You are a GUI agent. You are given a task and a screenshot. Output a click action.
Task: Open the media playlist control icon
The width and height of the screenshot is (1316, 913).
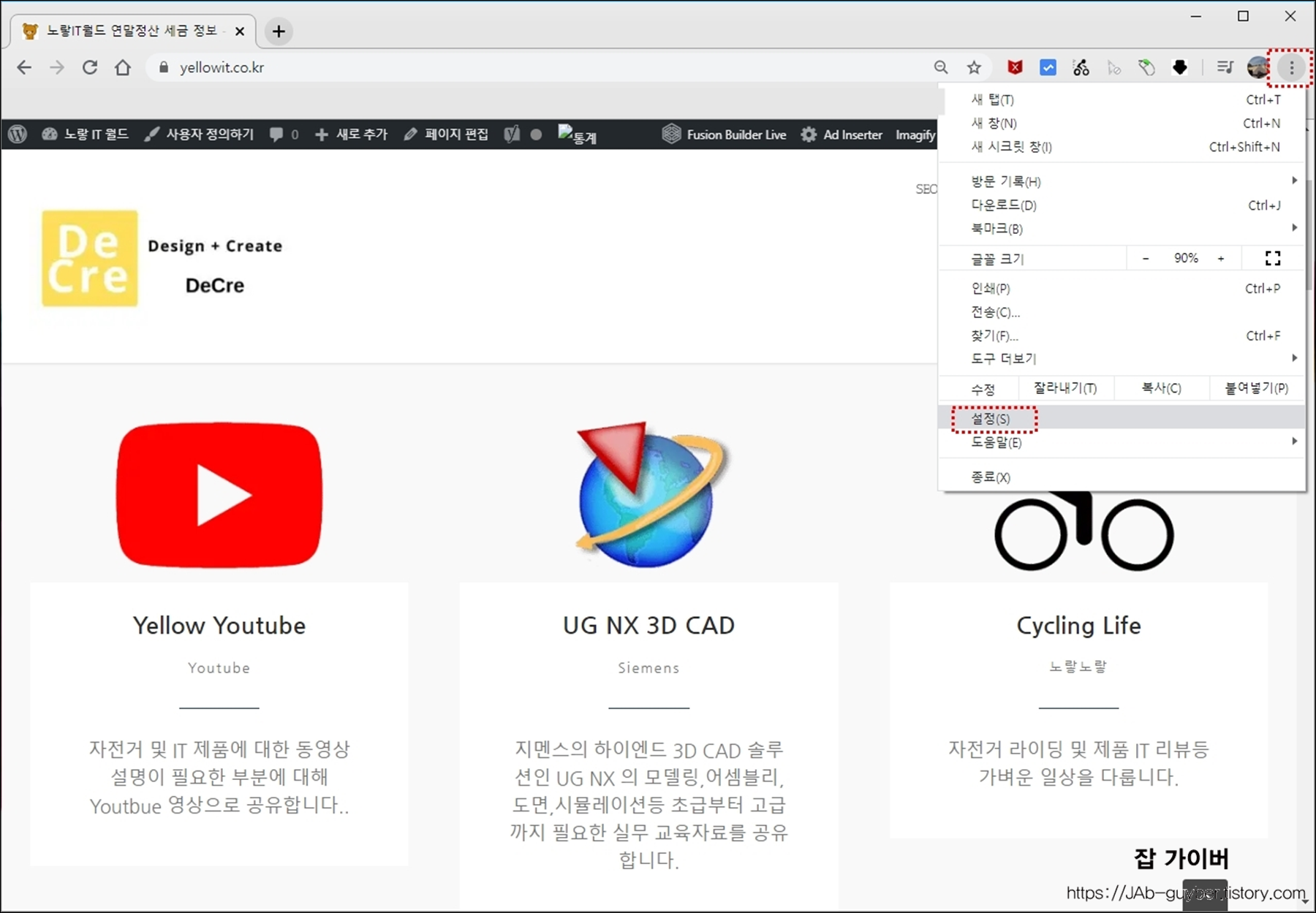coord(1225,67)
